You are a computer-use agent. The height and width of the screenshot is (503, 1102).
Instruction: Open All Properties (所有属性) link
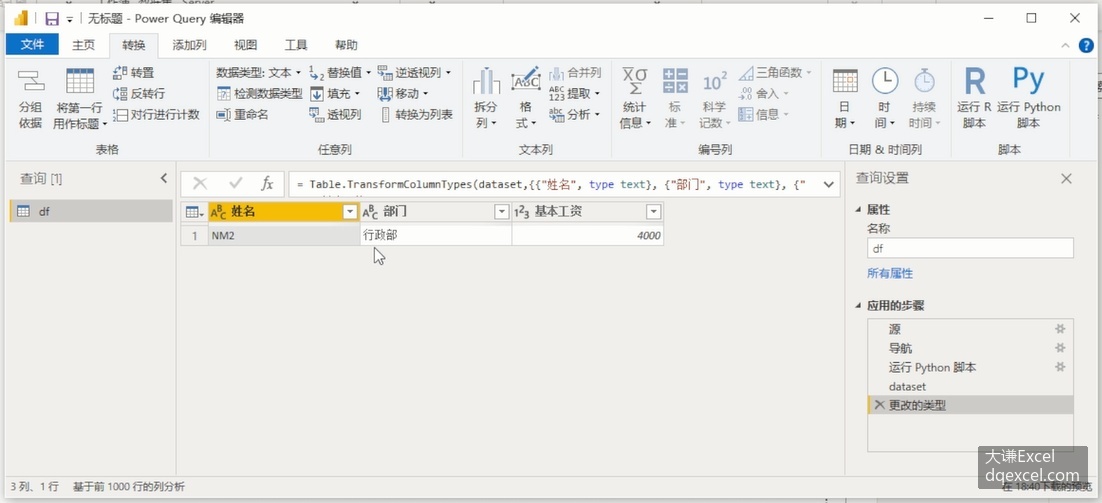click(890, 273)
